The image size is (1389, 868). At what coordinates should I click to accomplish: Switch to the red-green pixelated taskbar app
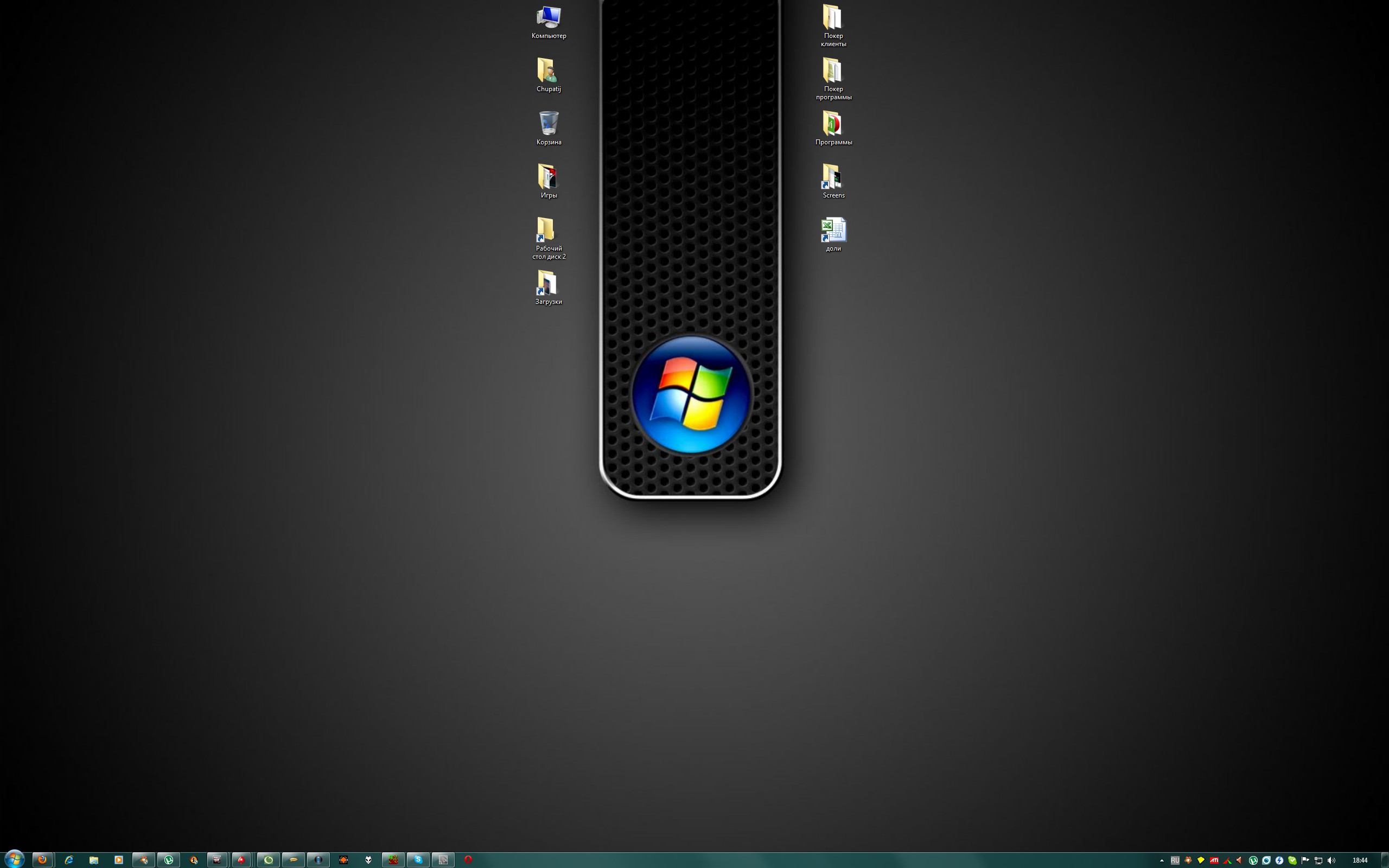pos(393,859)
